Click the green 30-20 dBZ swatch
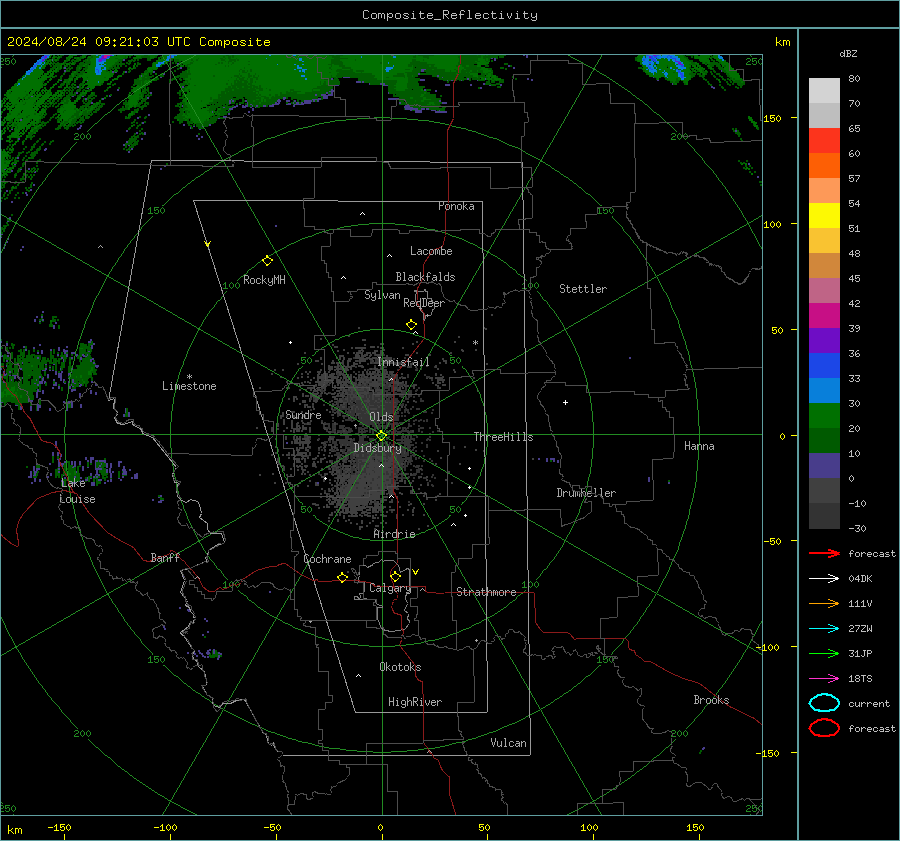Viewport: 900px width, 841px height. tap(824, 415)
